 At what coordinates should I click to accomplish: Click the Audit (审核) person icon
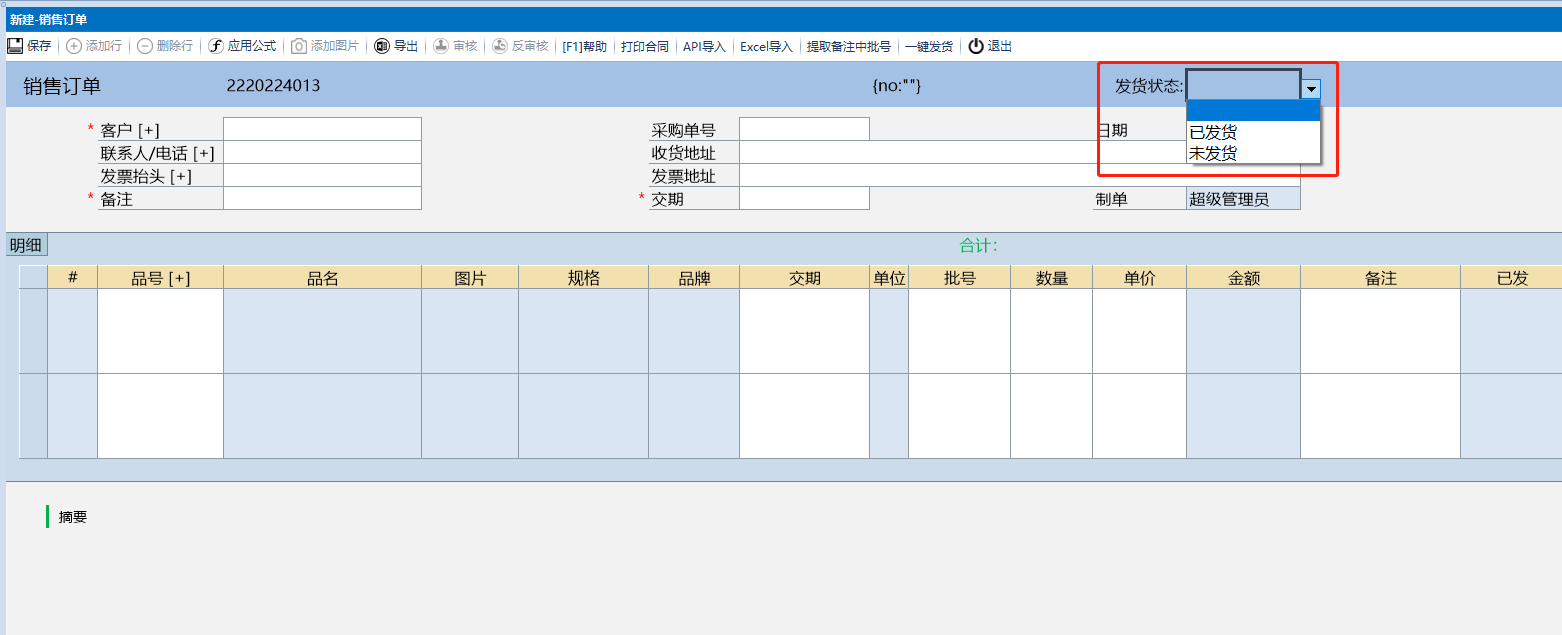pyautogui.click(x=441, y=46)
